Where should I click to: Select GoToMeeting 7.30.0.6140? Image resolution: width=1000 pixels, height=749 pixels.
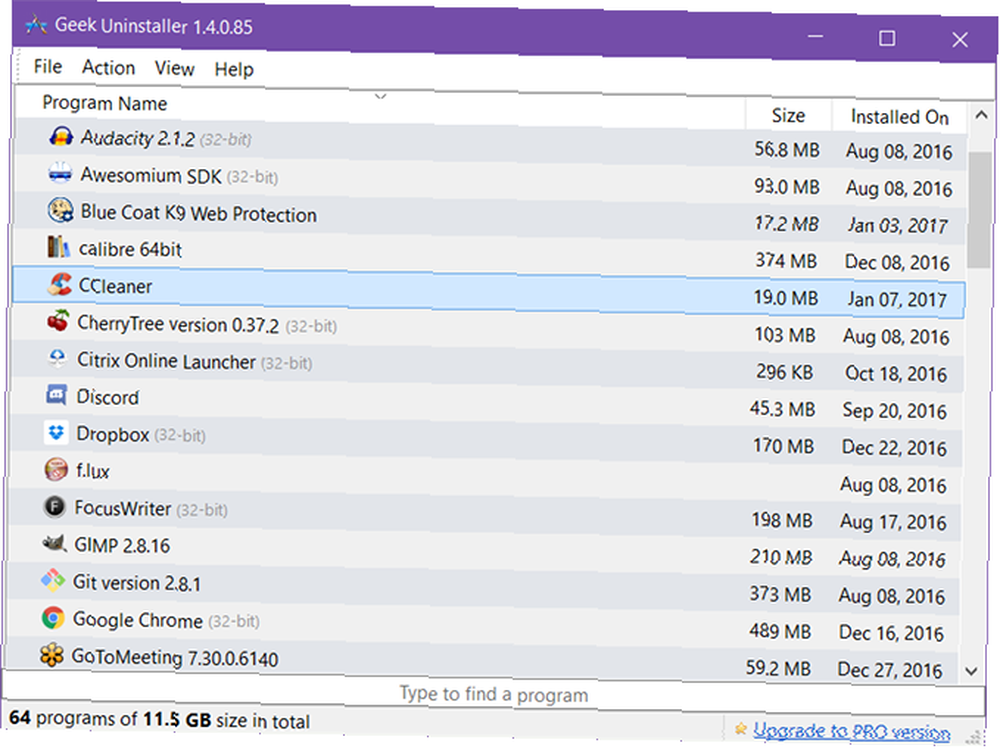click(175, 657)
